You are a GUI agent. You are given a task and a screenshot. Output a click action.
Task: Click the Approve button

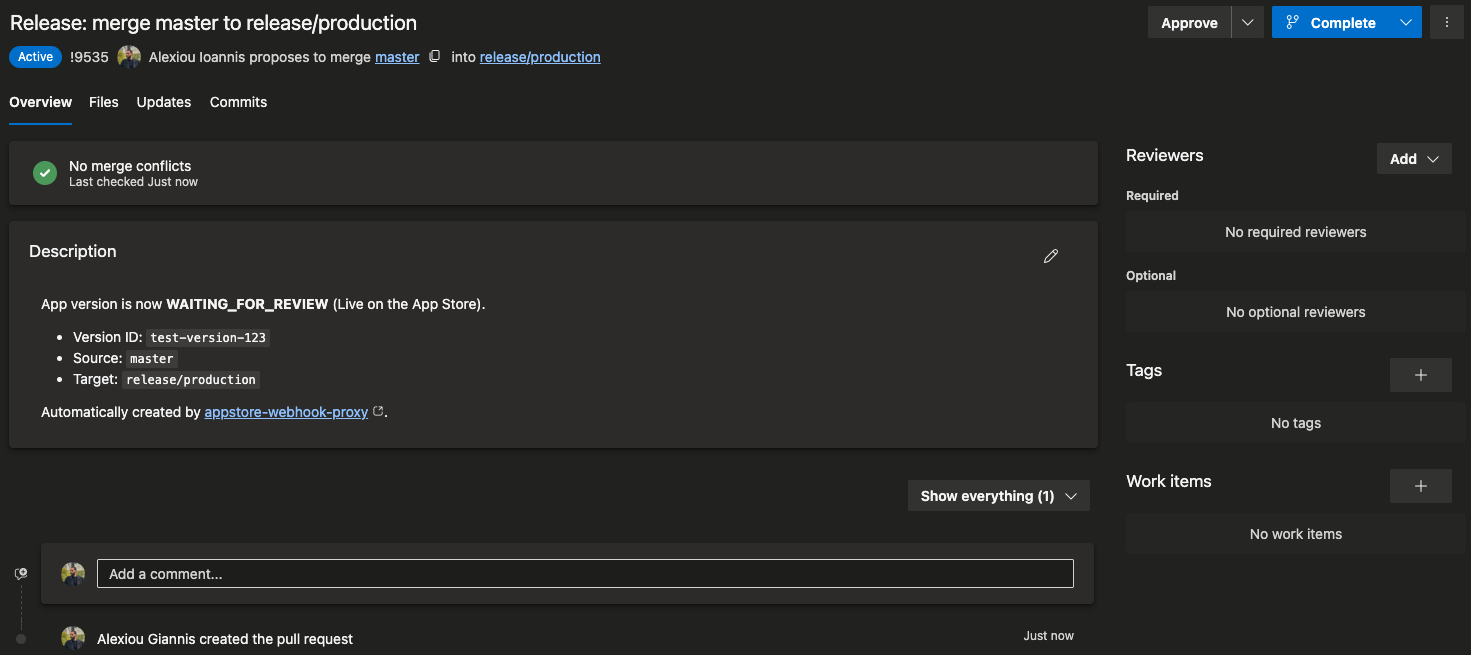[1189, 23]
